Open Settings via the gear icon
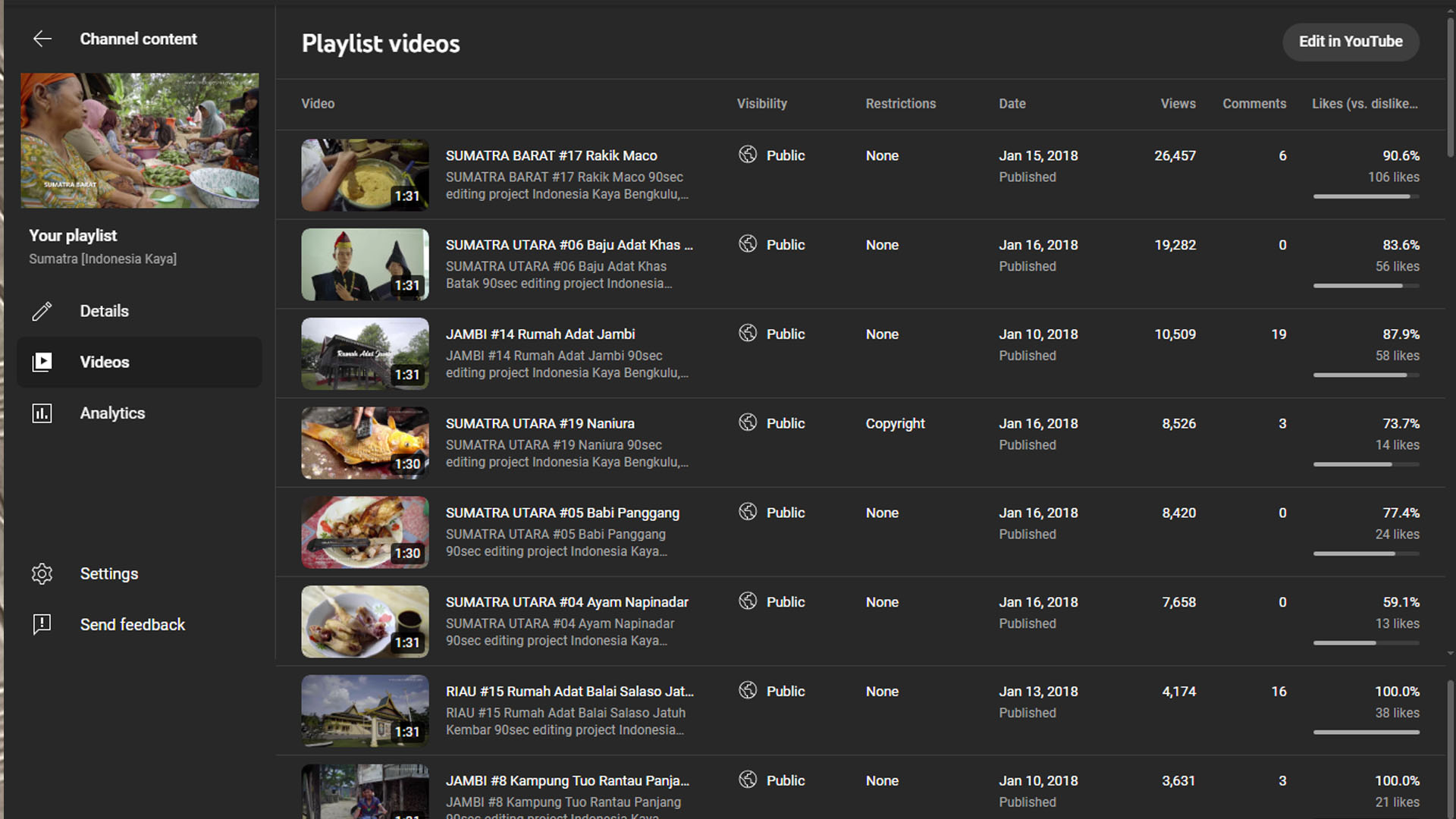 click(x=42, y=574)
